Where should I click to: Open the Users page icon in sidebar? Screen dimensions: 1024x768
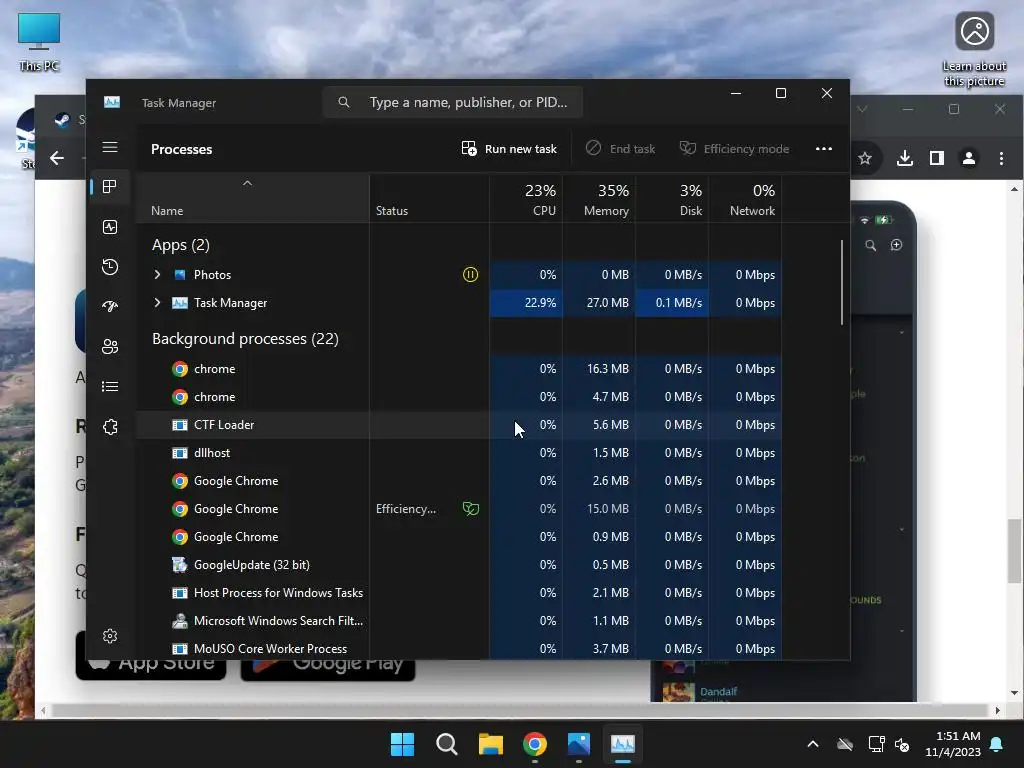pyautogui.click(x=110, y=347)
